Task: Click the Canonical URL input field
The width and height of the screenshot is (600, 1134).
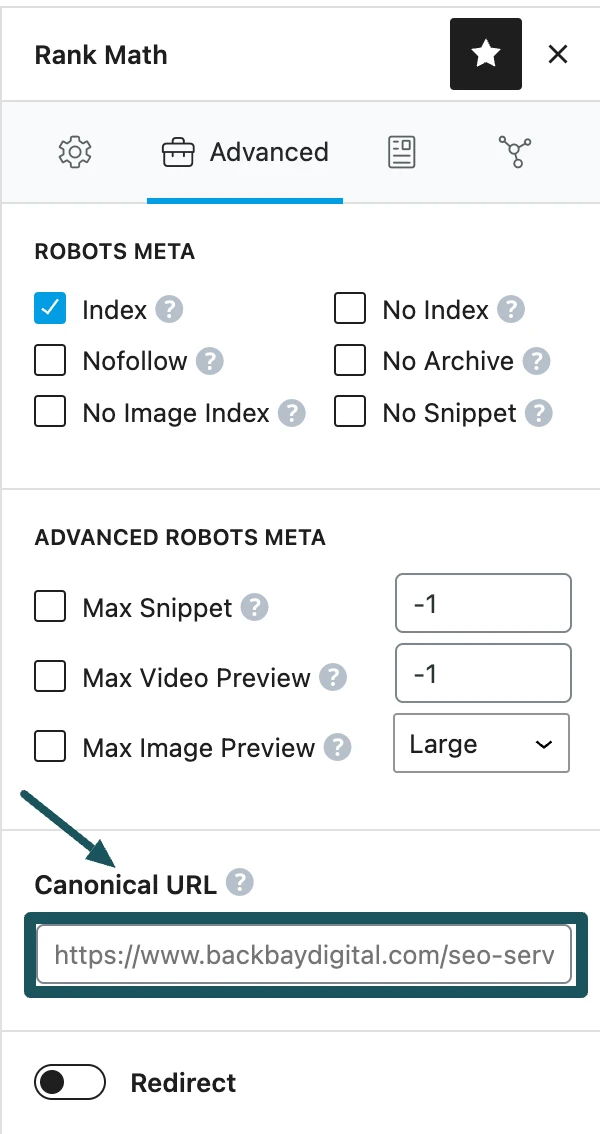Action: [x=304, y=955]
